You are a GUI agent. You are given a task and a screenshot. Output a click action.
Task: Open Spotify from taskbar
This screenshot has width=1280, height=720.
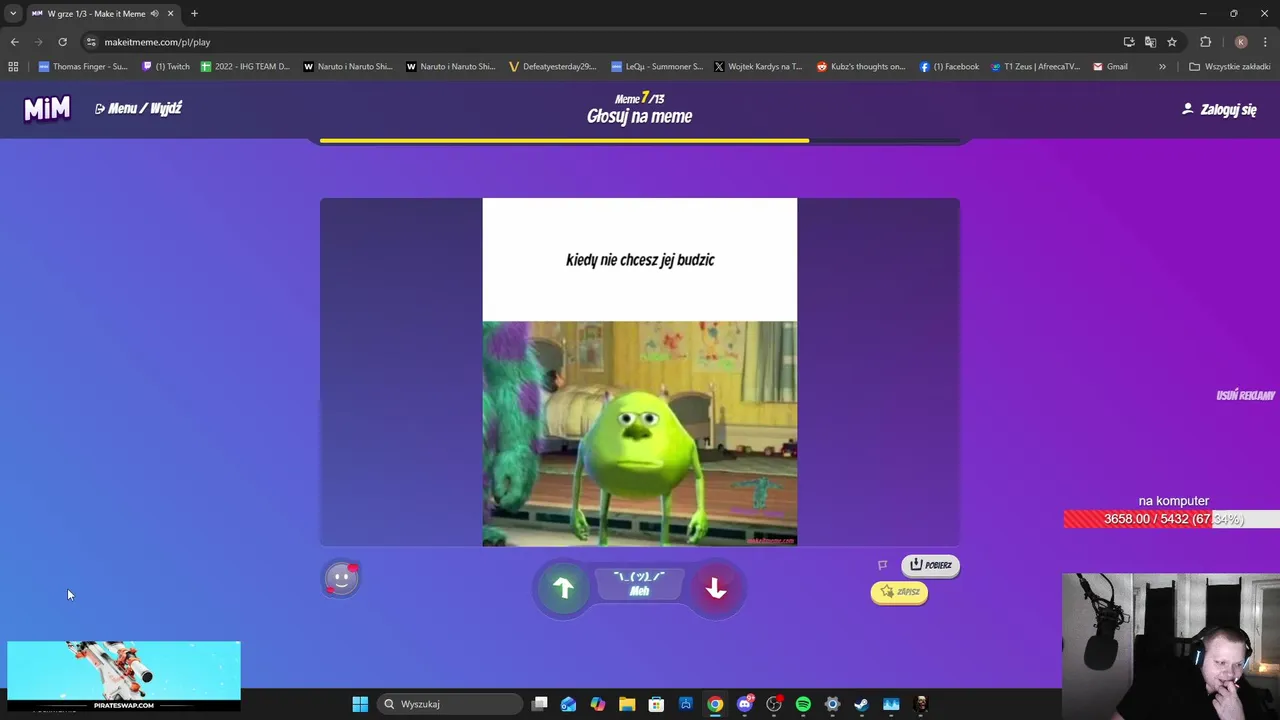[x=803, y=704]
